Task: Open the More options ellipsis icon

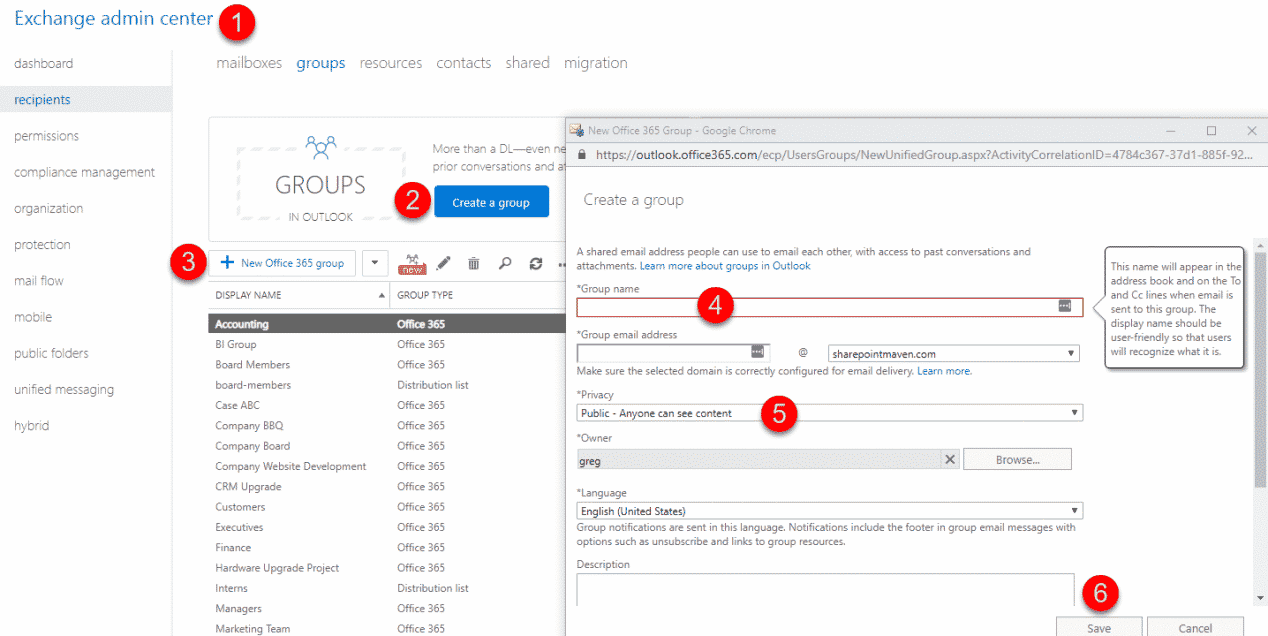Action: 562,263
